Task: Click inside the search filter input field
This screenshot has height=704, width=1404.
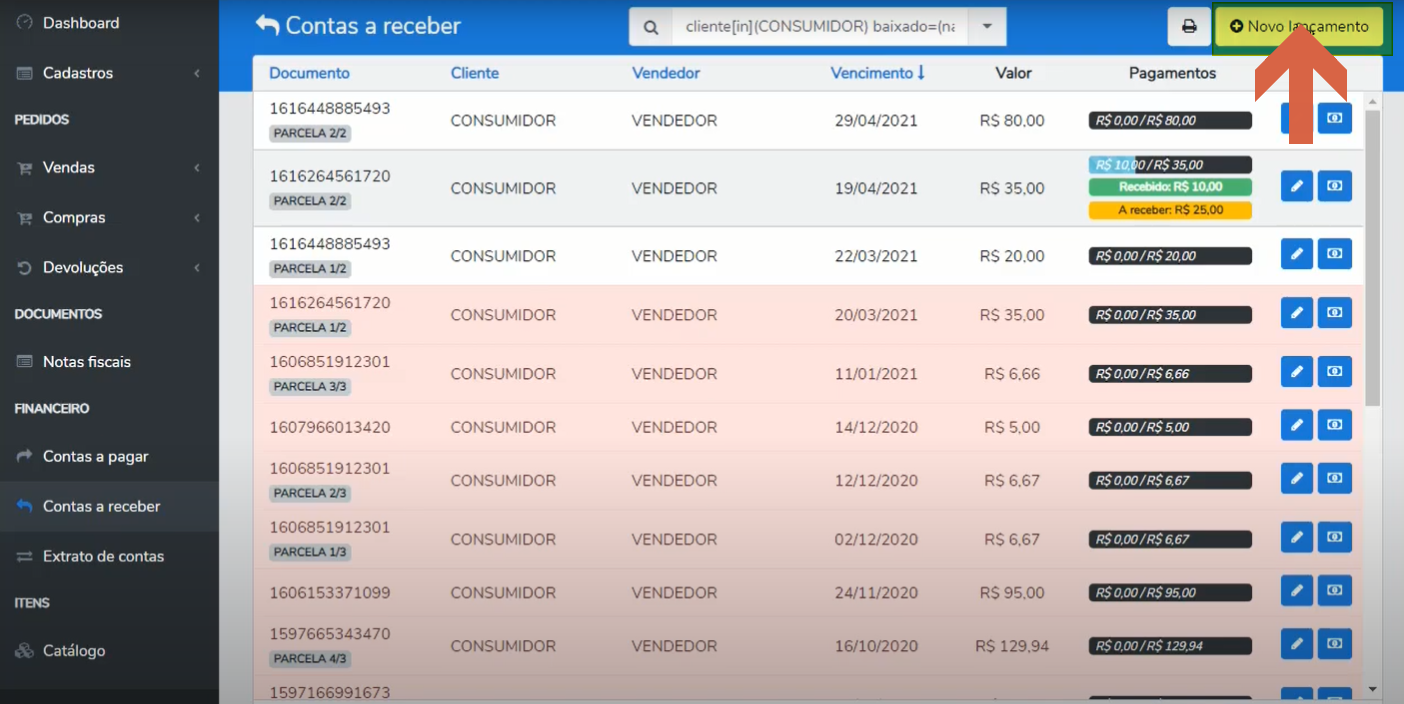Action: 820,27
